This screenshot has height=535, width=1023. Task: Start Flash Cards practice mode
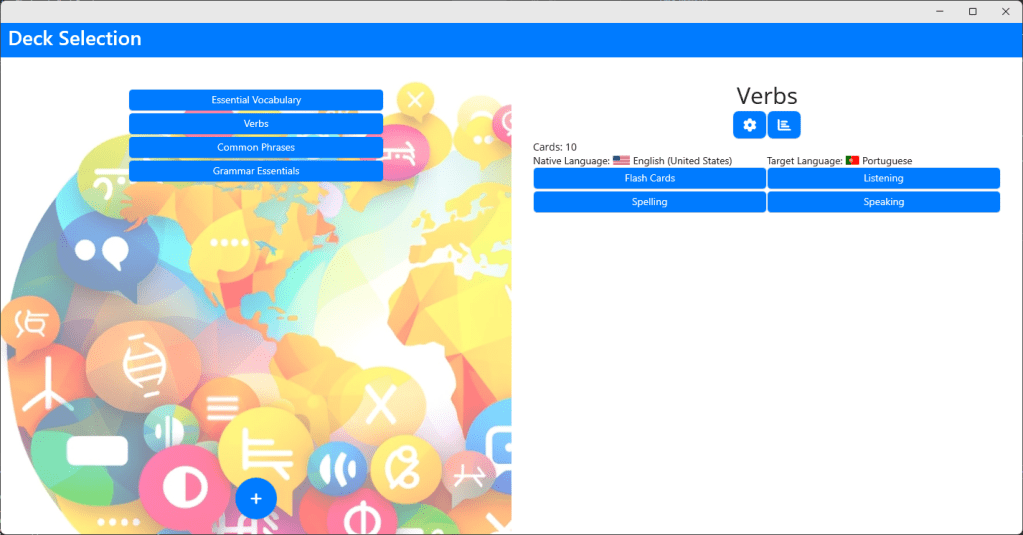point(649,178)
